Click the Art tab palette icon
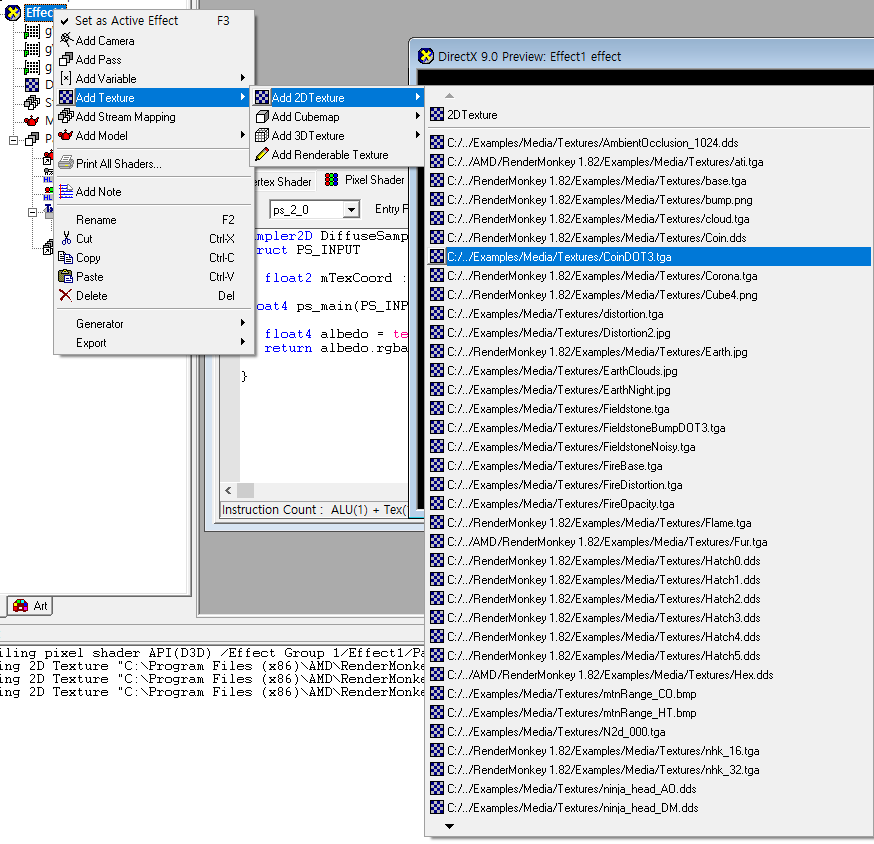This screenshot has height=844, width=874. pyautogui.click(x=21, y=605)
